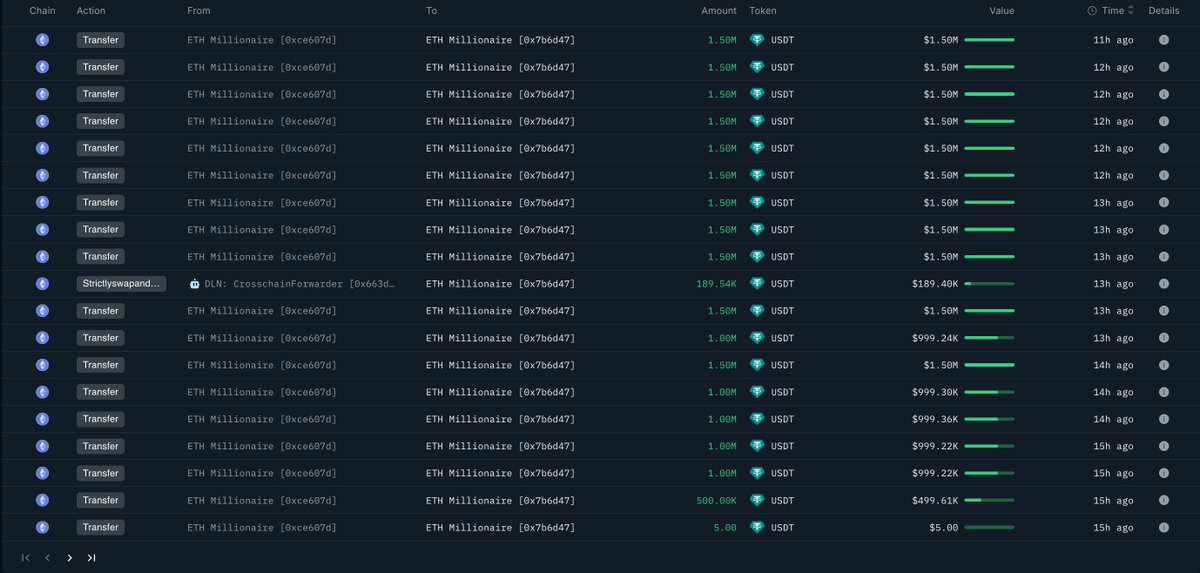The image size is (1200, 573).
Task: Click the robot icon beside DLN: CrosschainForwarder
Action: [194, 284]
